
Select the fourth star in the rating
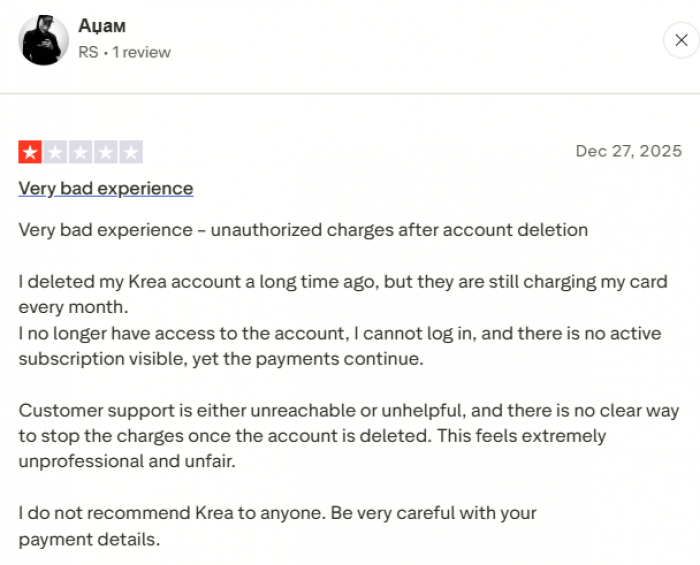[106, 152]
